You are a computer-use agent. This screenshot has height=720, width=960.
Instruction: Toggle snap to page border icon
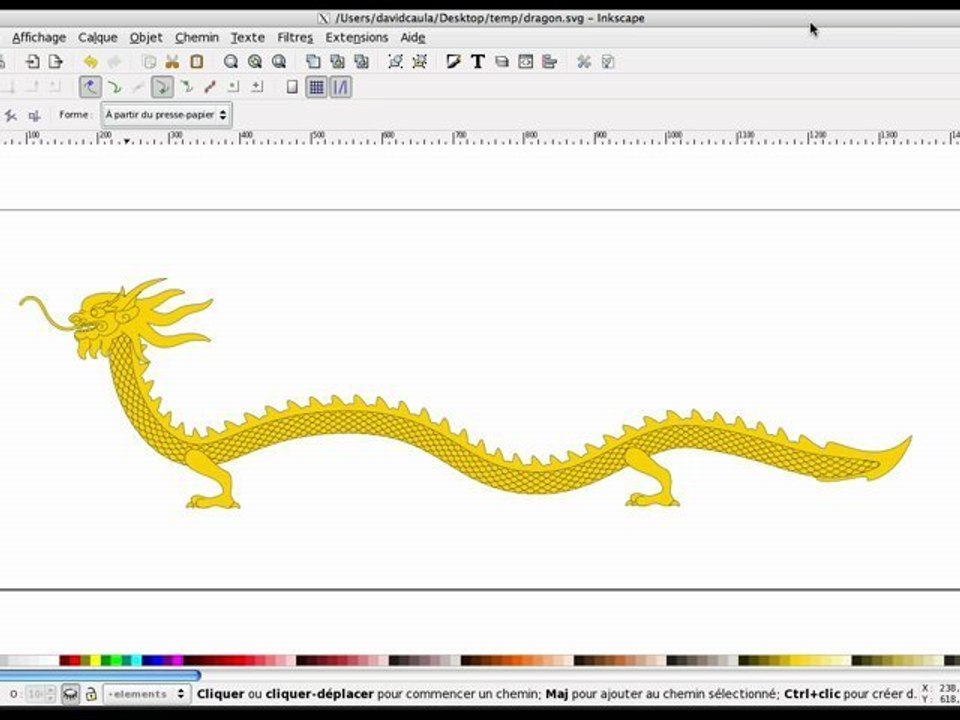tap(292, 87)
